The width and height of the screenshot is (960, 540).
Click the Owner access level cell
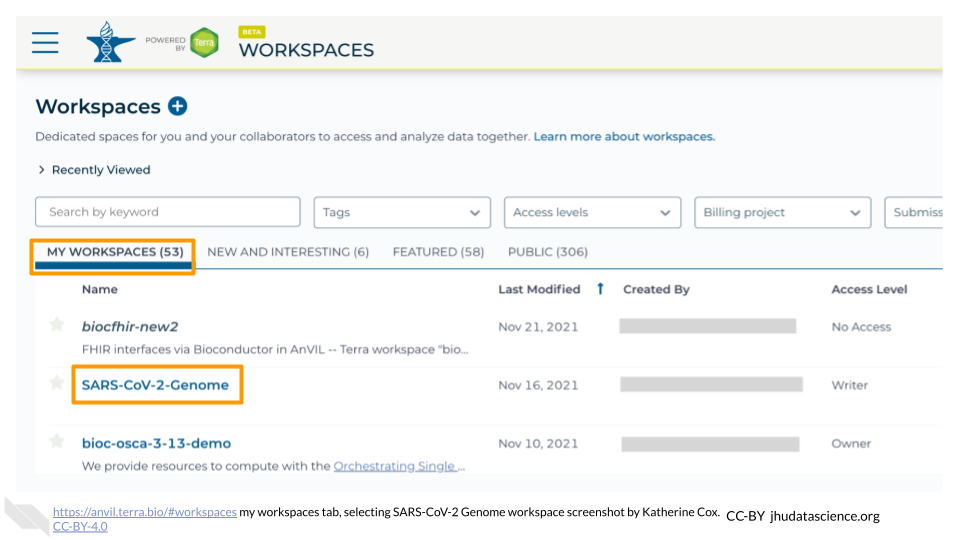pyautogui.click(x=851, y=443)
